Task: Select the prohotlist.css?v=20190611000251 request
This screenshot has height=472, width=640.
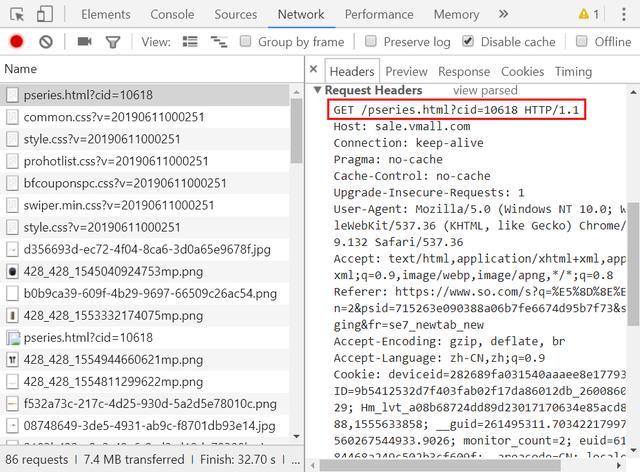Action: [145, 161]
